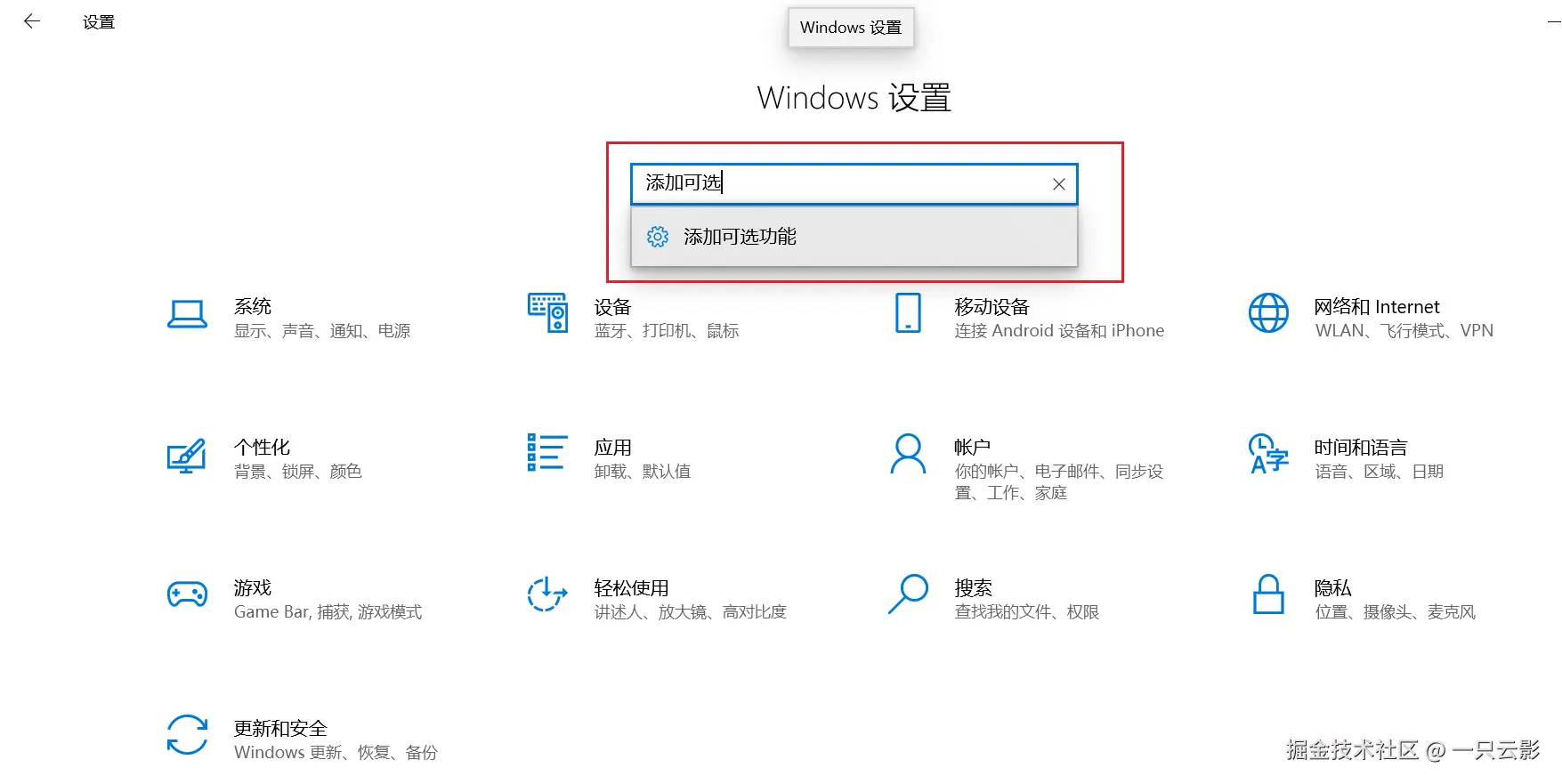The height and width of the screenshot is (784, 1562).
Task: Click the Windows 设置 page heading
Action: pyautogui.click(x=854, y=98)
